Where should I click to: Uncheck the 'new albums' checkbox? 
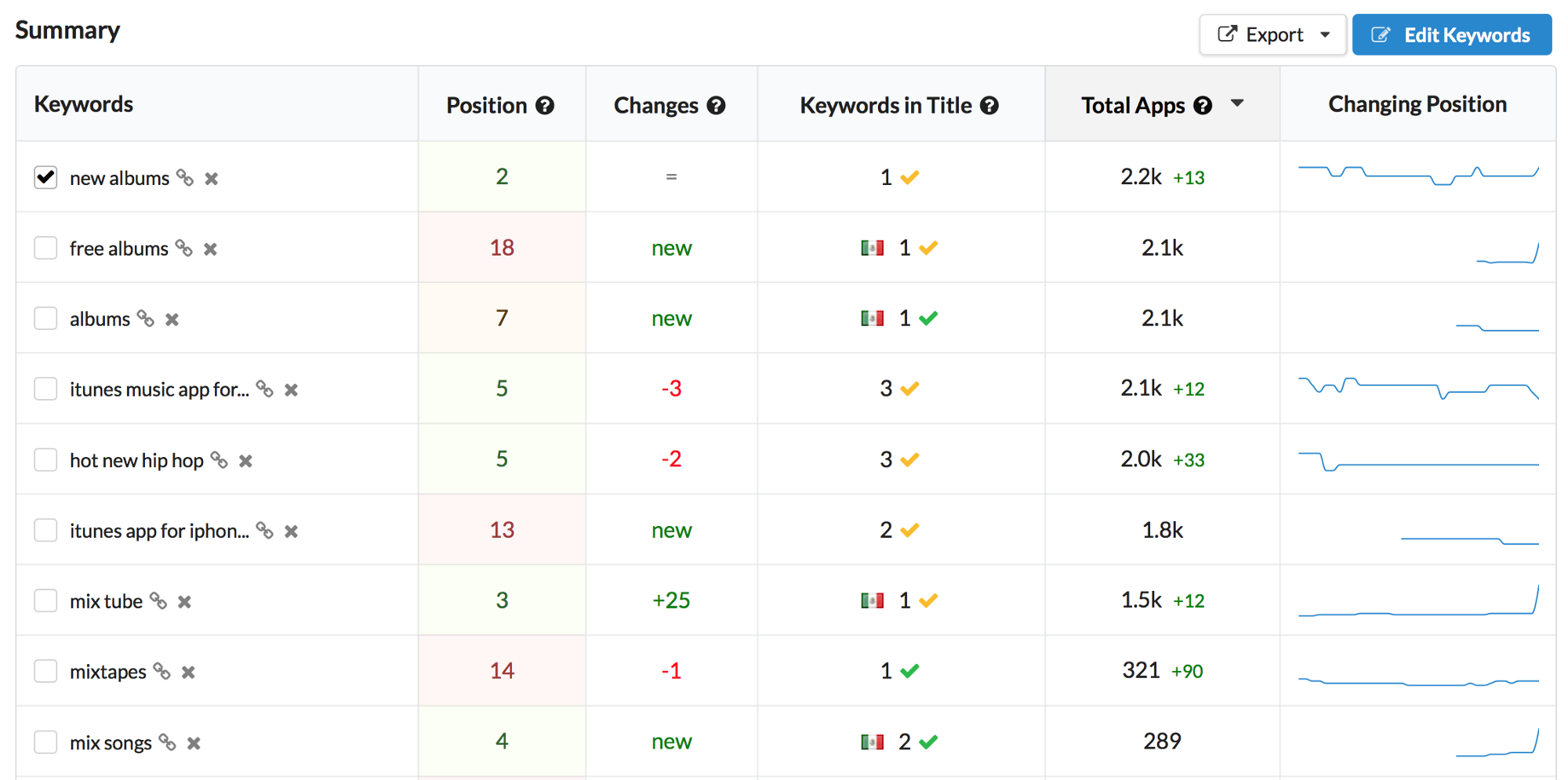[45, 177]
